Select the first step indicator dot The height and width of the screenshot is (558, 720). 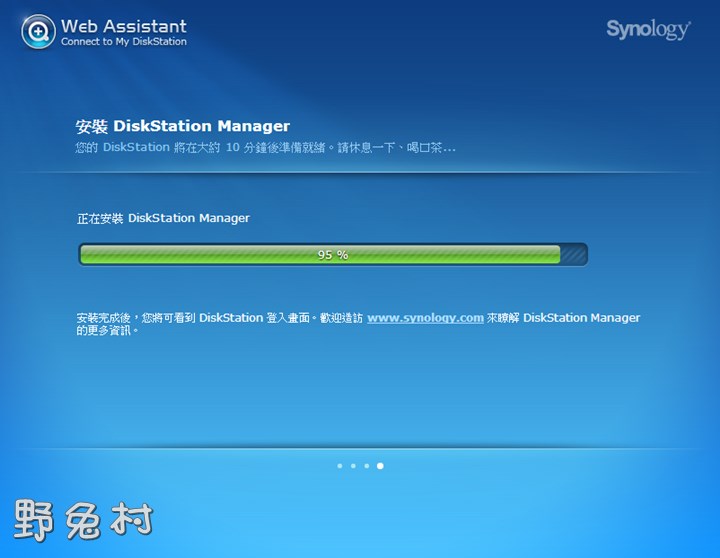pos(340,466)
